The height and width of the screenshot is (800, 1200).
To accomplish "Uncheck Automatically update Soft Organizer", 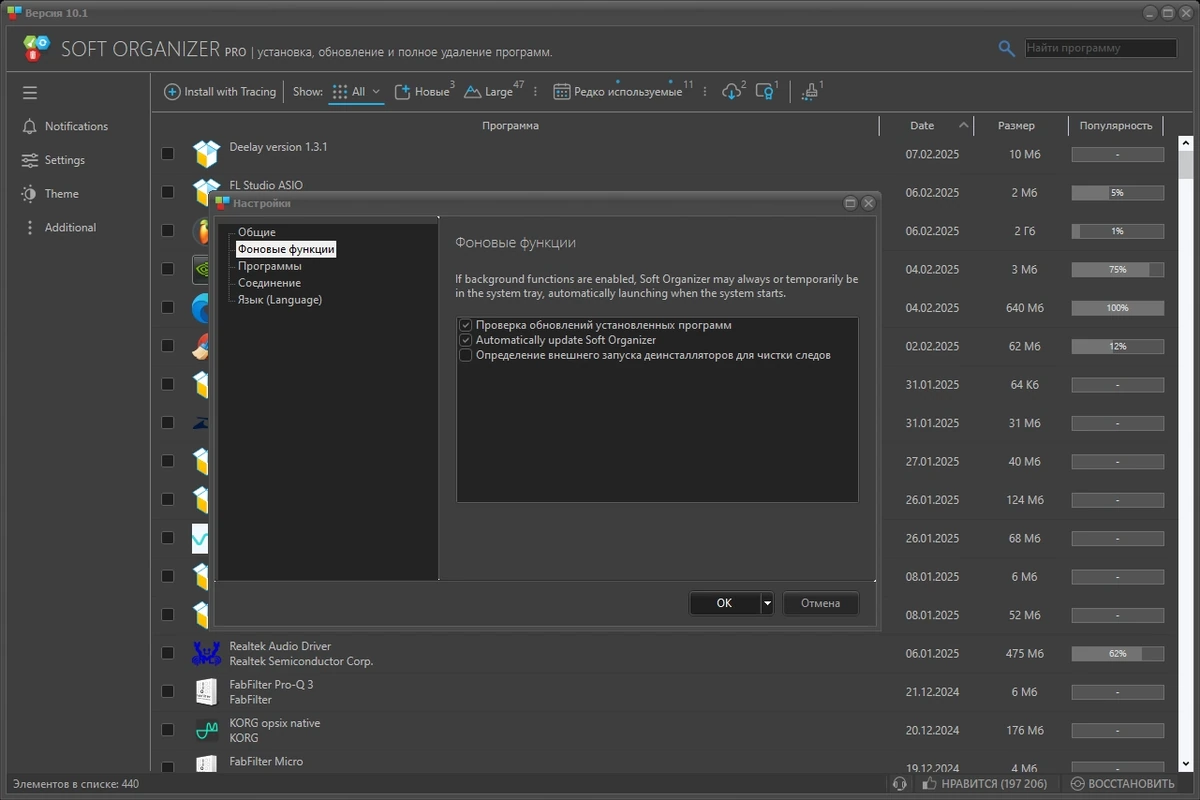I will 465,340.
